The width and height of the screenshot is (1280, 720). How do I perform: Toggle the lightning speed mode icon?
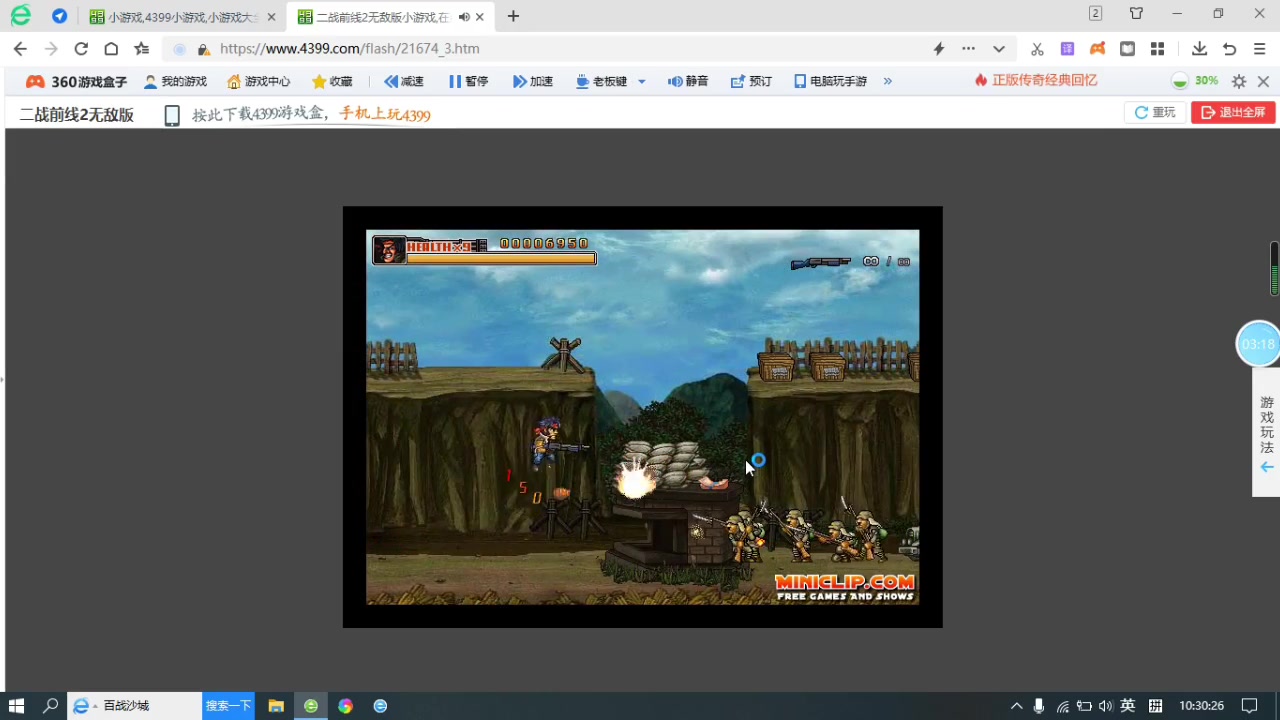(938, 48)
